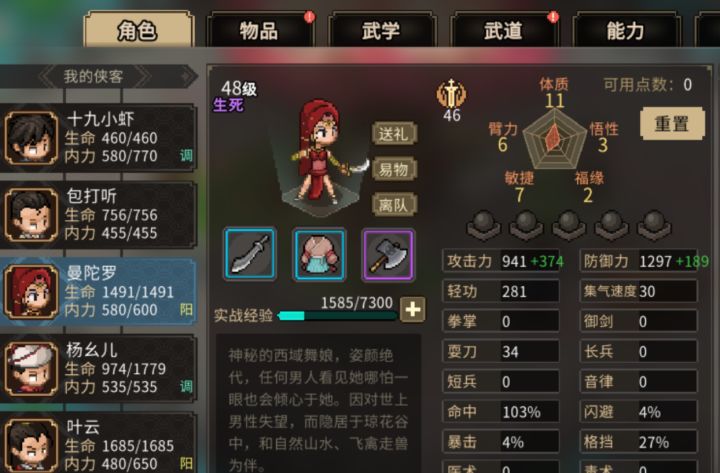Image resolution: width=720 pixels, height=473 pixels.
Task: Toggle 阳 mode for 曼陀罗
Action: coord(186,310)
